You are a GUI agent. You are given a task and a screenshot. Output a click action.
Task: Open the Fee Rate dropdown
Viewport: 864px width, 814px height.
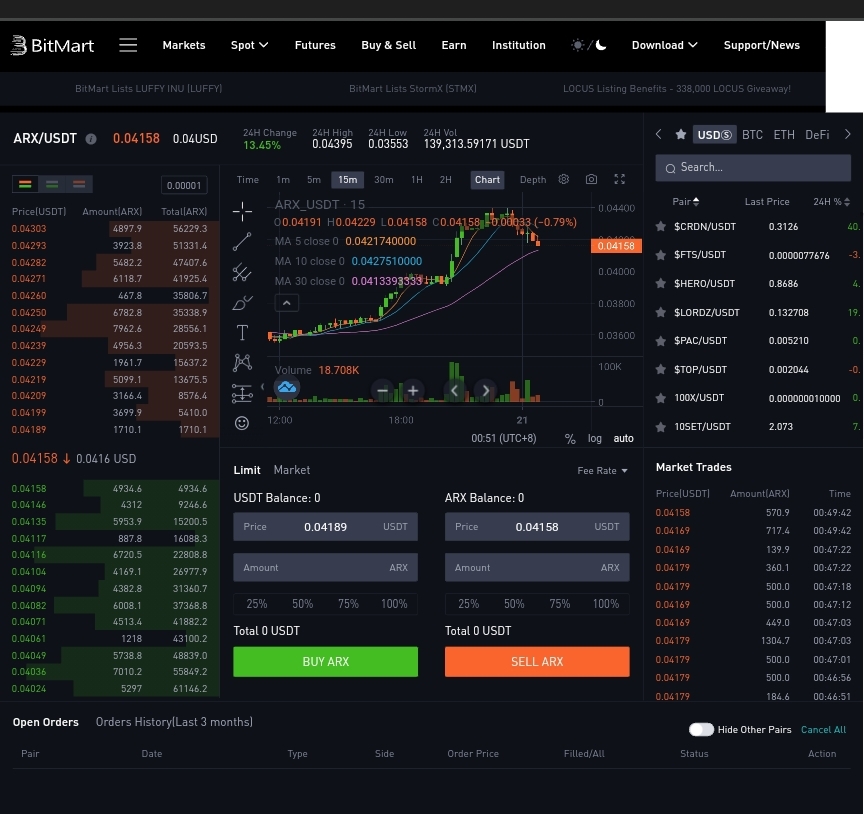602,471
